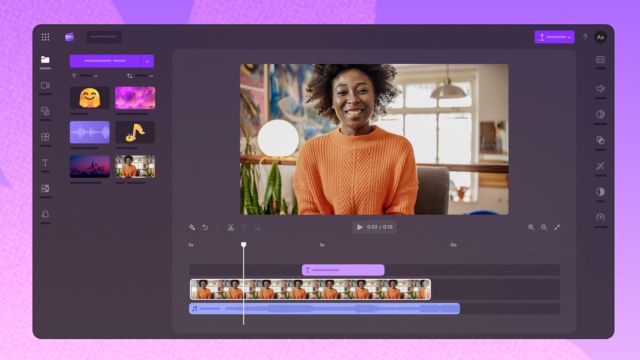The image size is (640, 360).
Task: Open the Audio speaker panel icon
Action: tap(600, 89)
